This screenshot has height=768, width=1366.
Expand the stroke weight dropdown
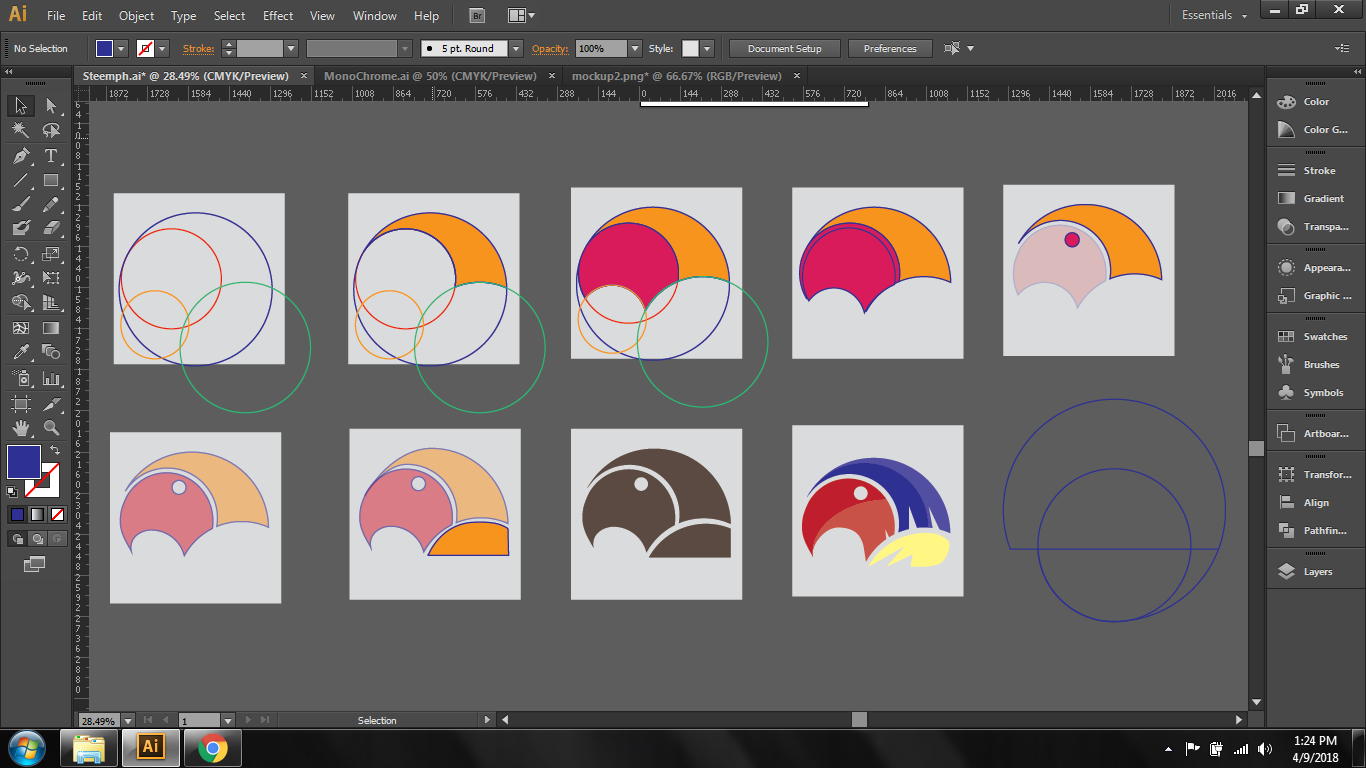tap(291, 48)
